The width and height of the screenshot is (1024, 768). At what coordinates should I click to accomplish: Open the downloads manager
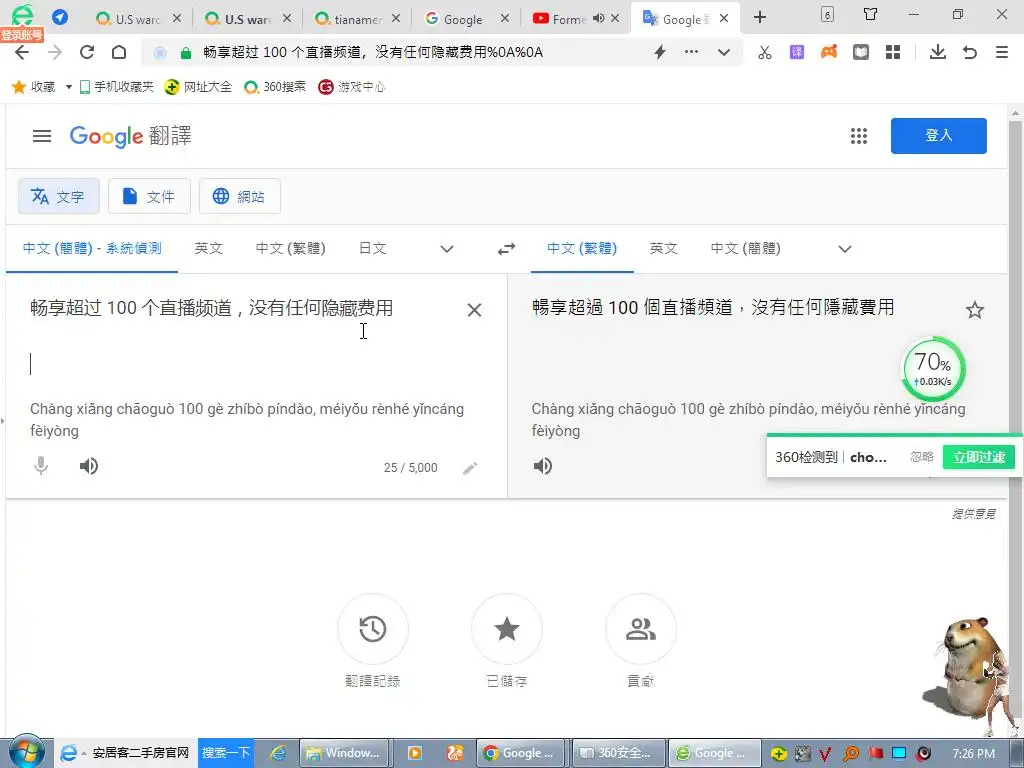tap(938, 52)
